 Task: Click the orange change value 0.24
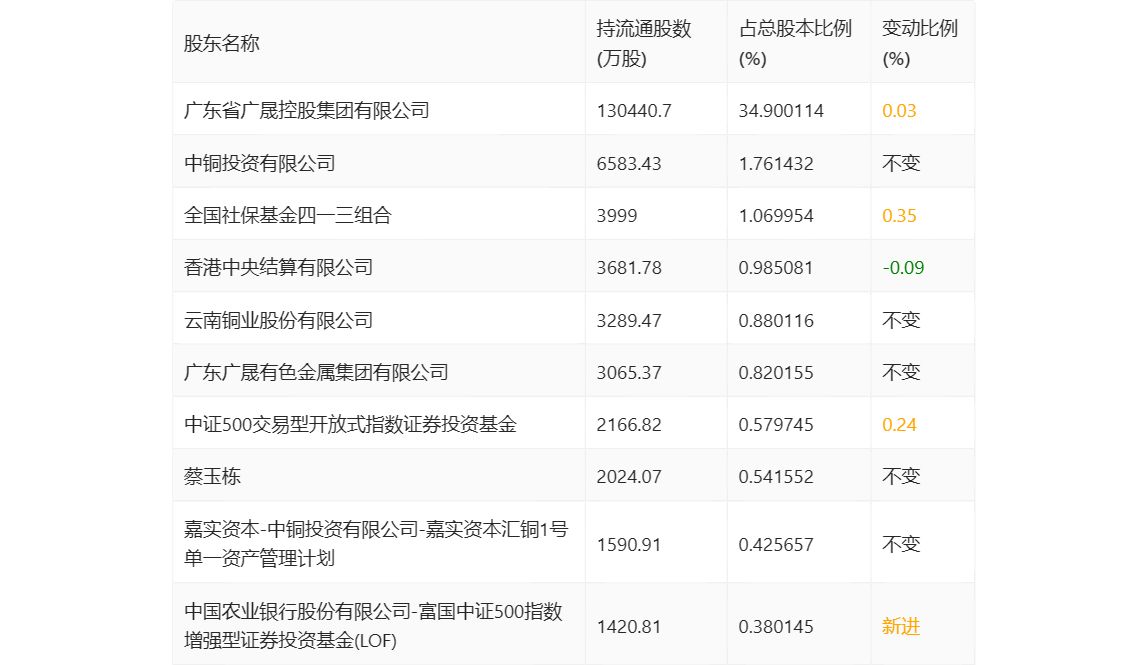pos(899,424)
